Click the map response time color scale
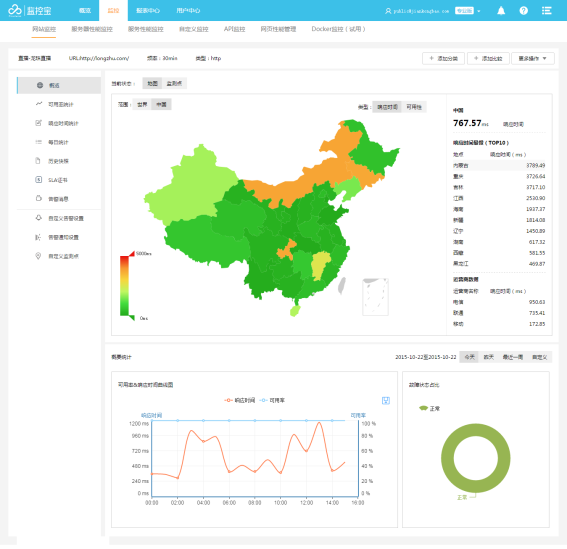Image resolution: width=567 pixels, height=549 pixels. [124, 285]
